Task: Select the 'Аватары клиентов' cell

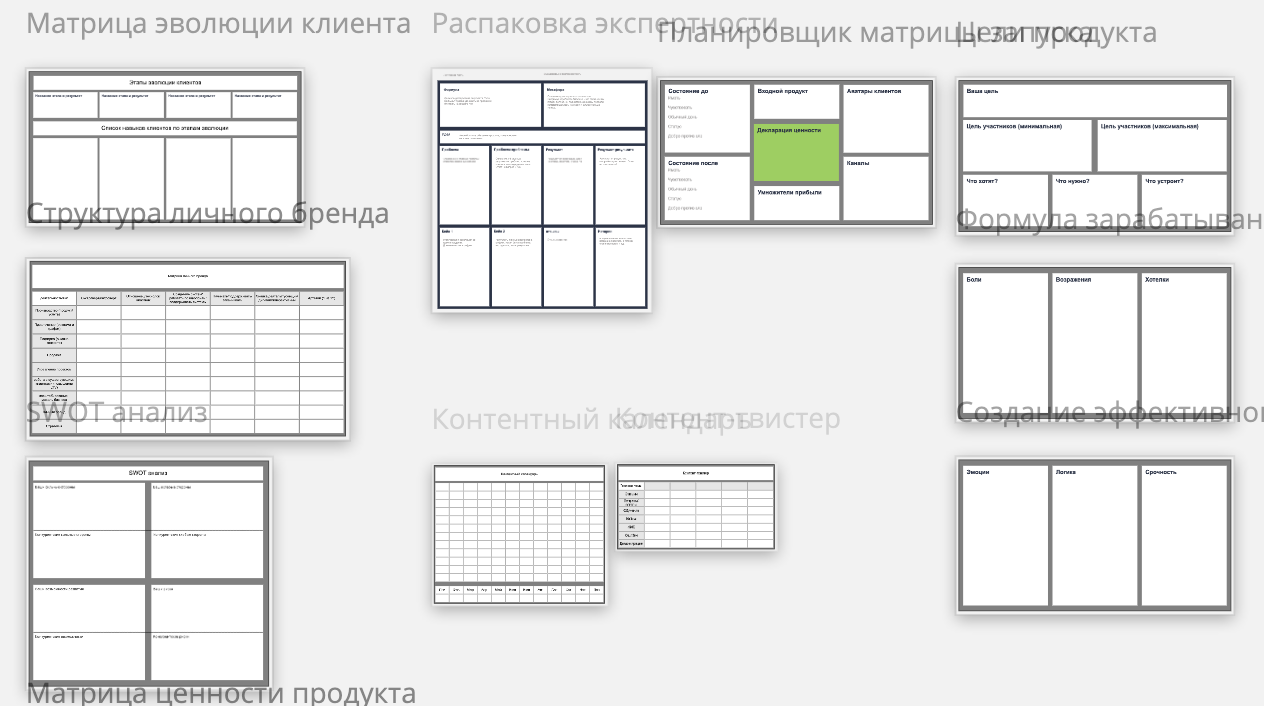Action: 887,118
